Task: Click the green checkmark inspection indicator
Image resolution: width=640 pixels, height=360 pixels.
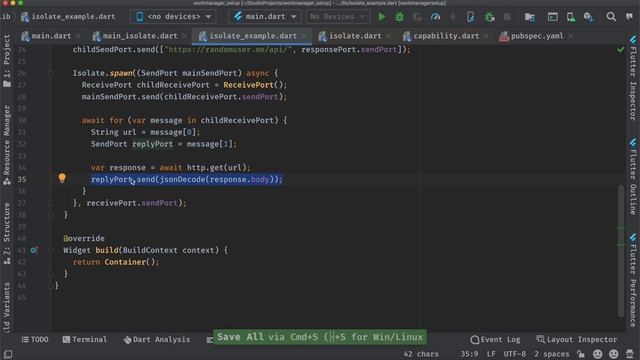Action: pyautogui.click(x=621, y=49)
